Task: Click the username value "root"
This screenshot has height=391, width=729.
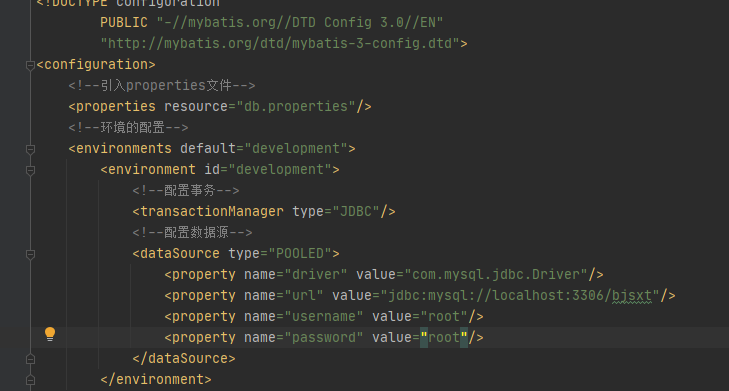Action: (x=444, y=317)
